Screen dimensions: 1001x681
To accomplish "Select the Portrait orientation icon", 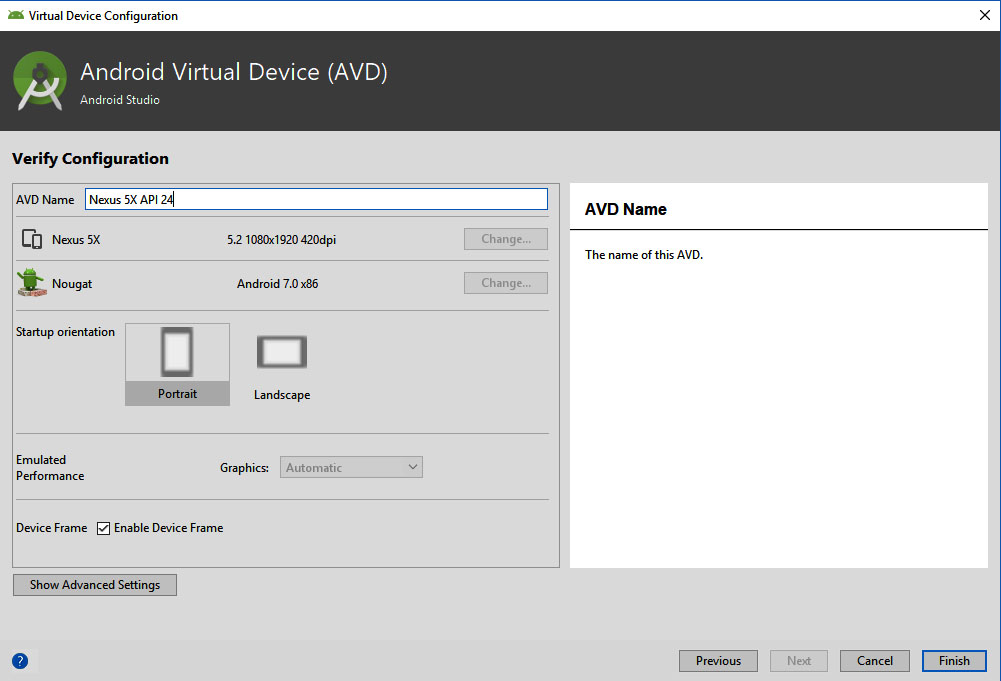I will pos(177,353).
